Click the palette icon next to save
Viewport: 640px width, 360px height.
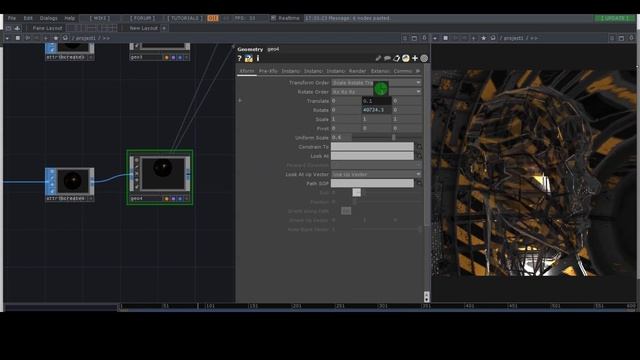(x=17, y=28)
